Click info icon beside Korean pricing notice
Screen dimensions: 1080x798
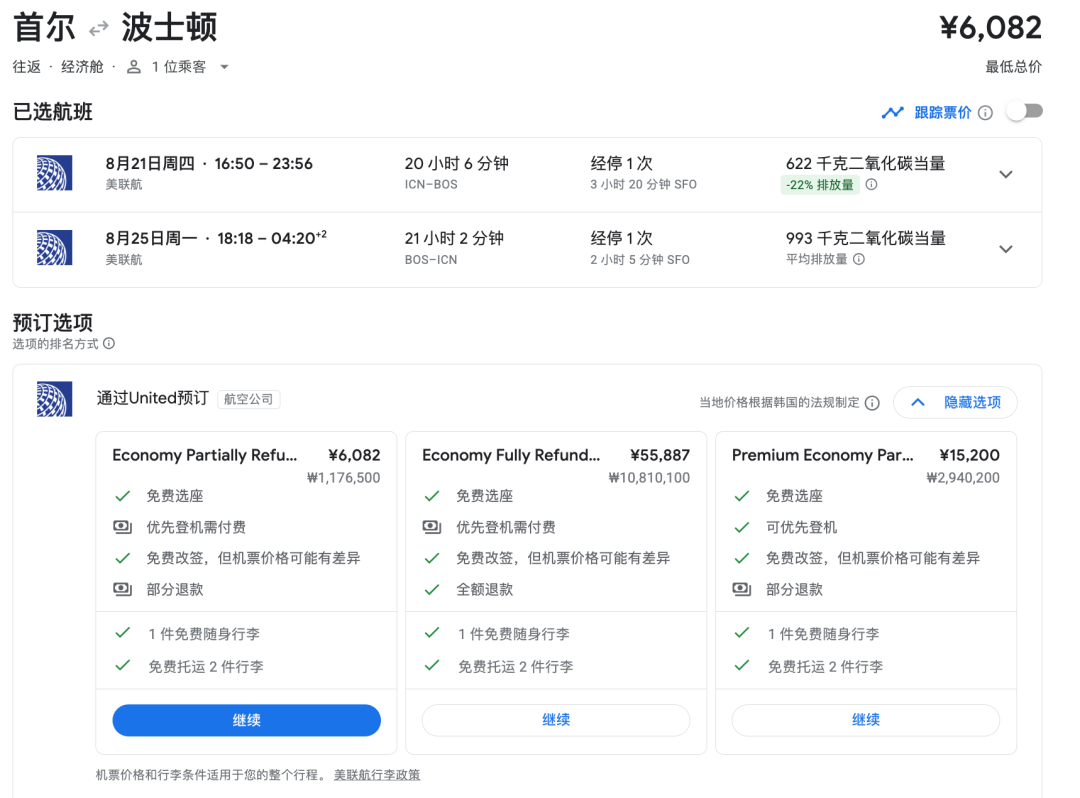point(872,403)
